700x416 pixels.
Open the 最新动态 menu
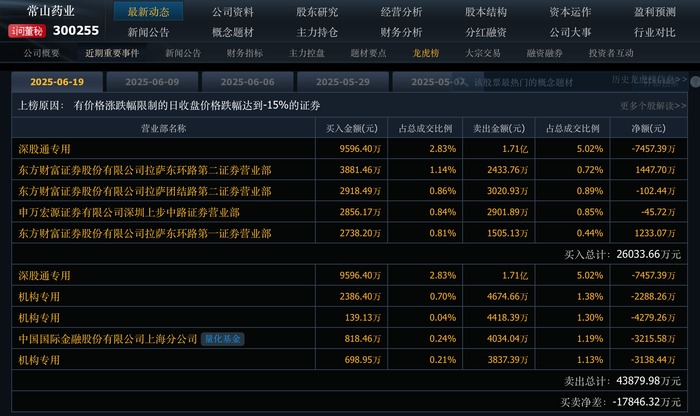148,12
